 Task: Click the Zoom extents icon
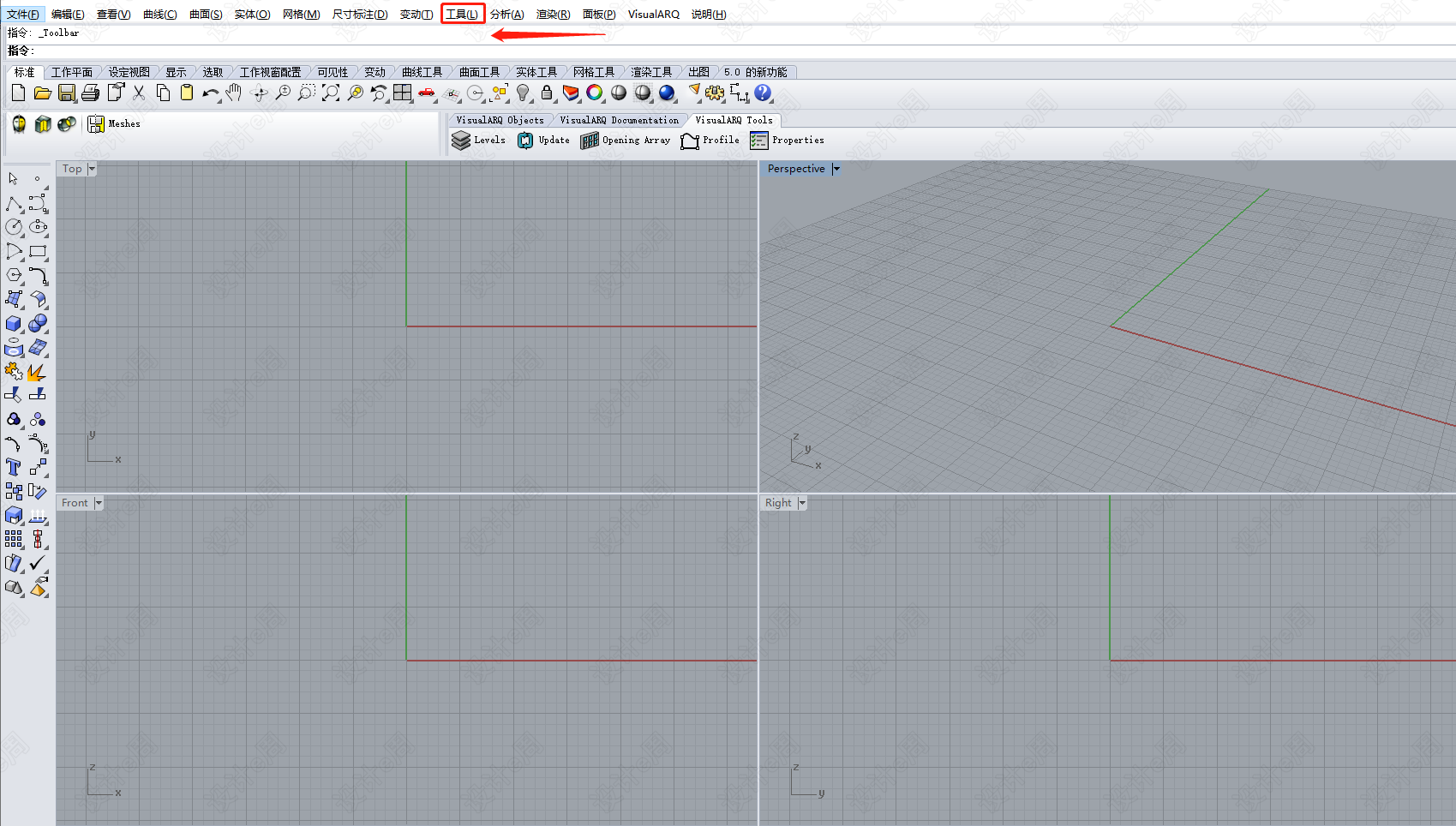331,93
